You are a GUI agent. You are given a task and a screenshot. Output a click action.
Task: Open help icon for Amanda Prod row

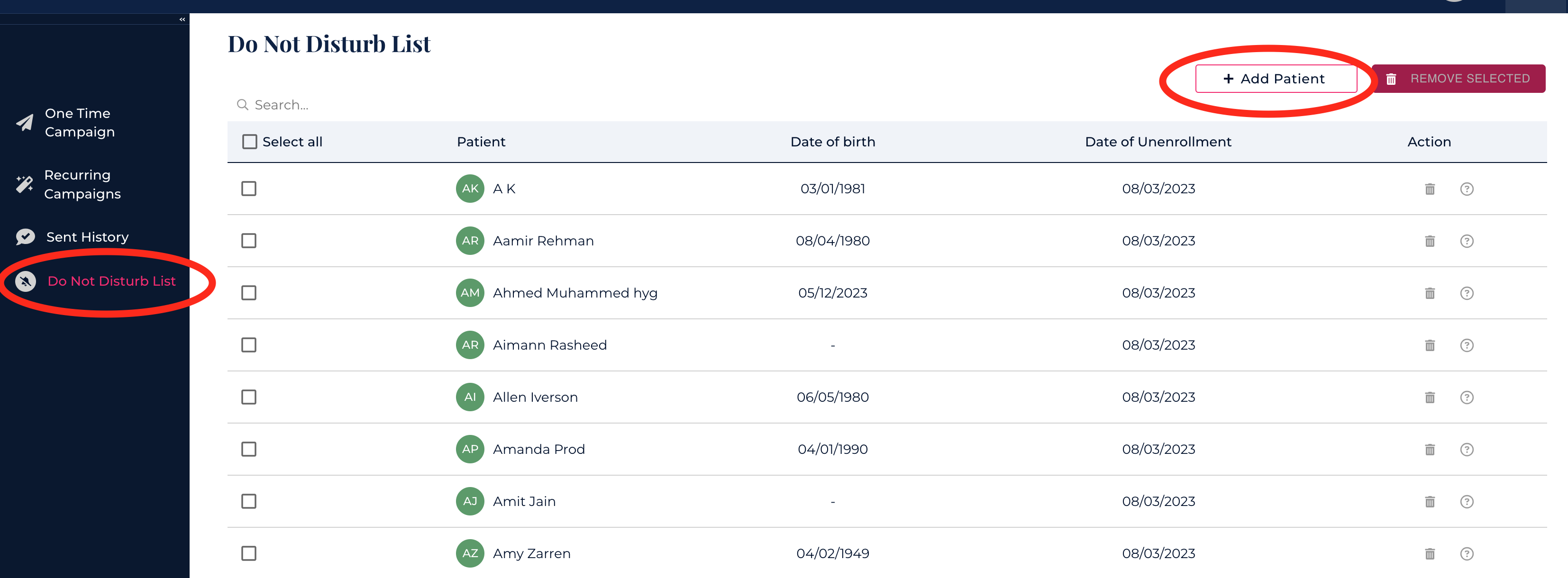coord(1467,450)
